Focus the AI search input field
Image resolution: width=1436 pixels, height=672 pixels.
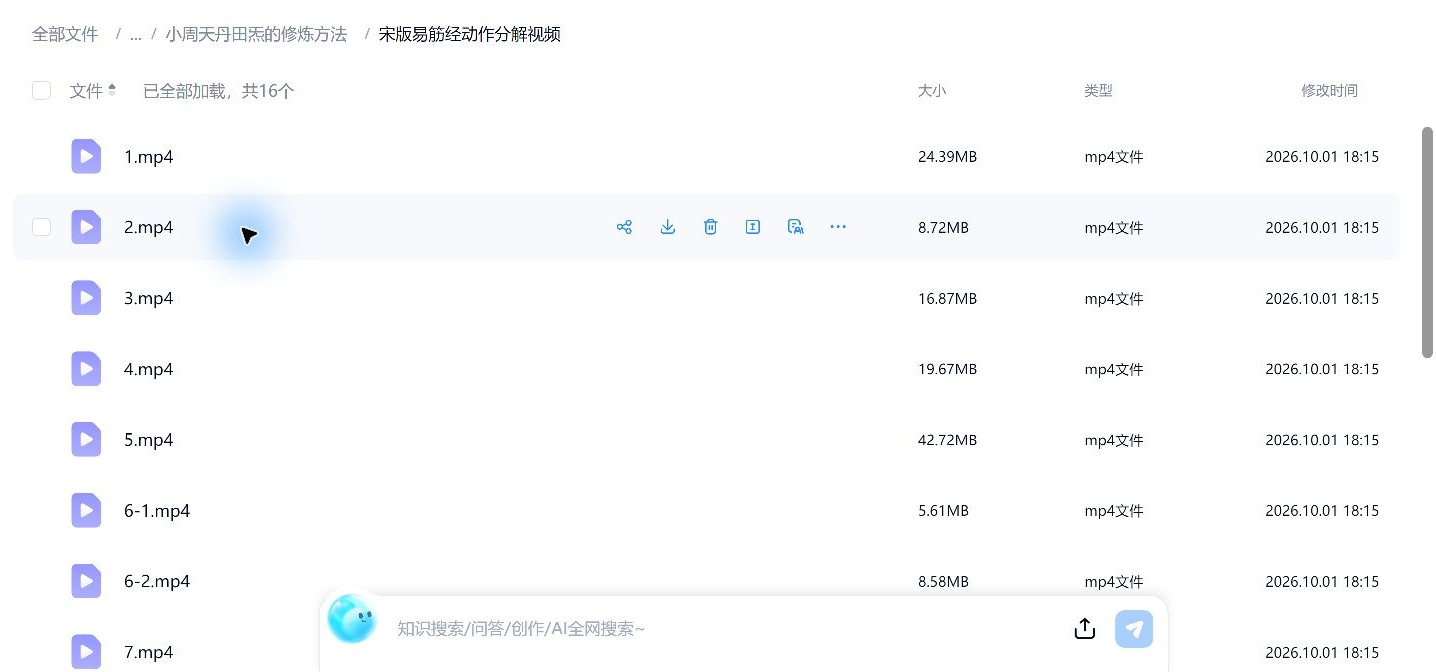click(725, 629)
